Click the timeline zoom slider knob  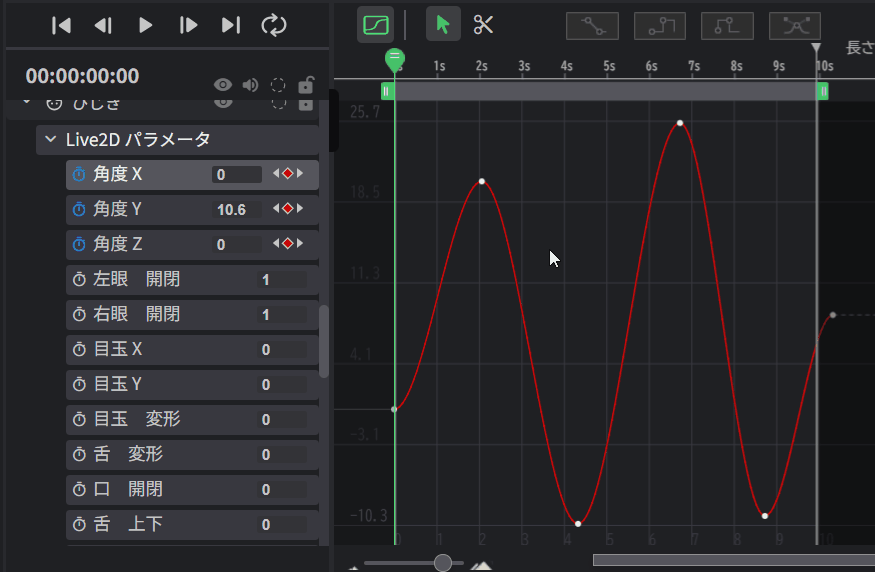443,563
